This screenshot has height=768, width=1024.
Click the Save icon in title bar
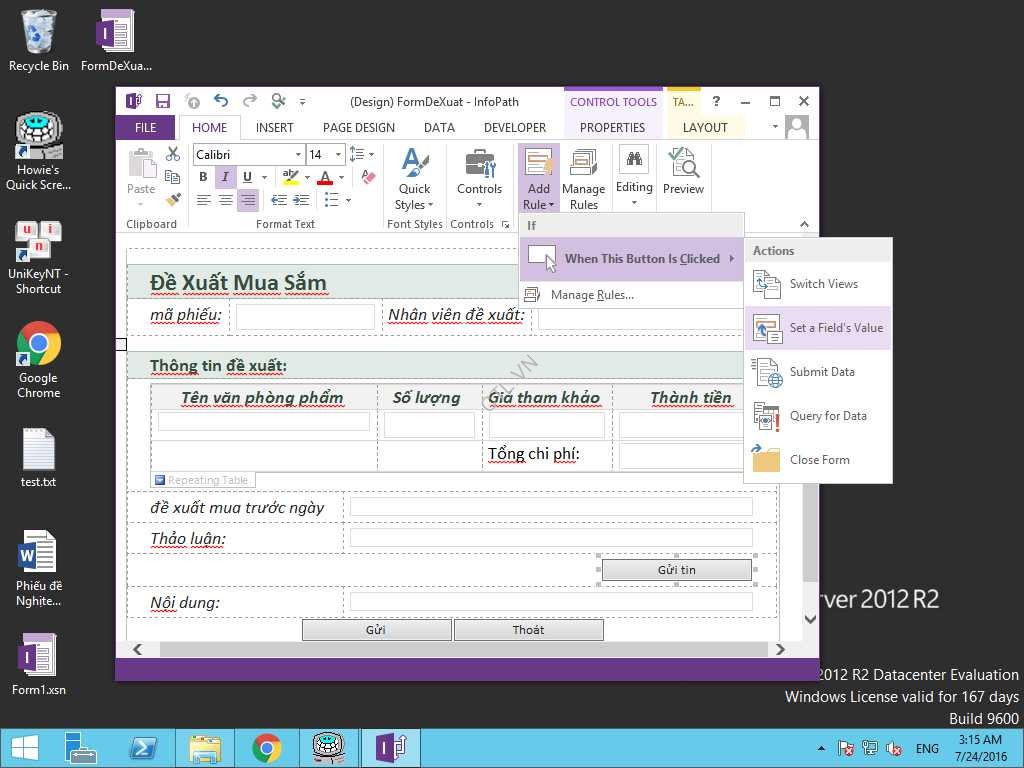[x=162, y=101]
